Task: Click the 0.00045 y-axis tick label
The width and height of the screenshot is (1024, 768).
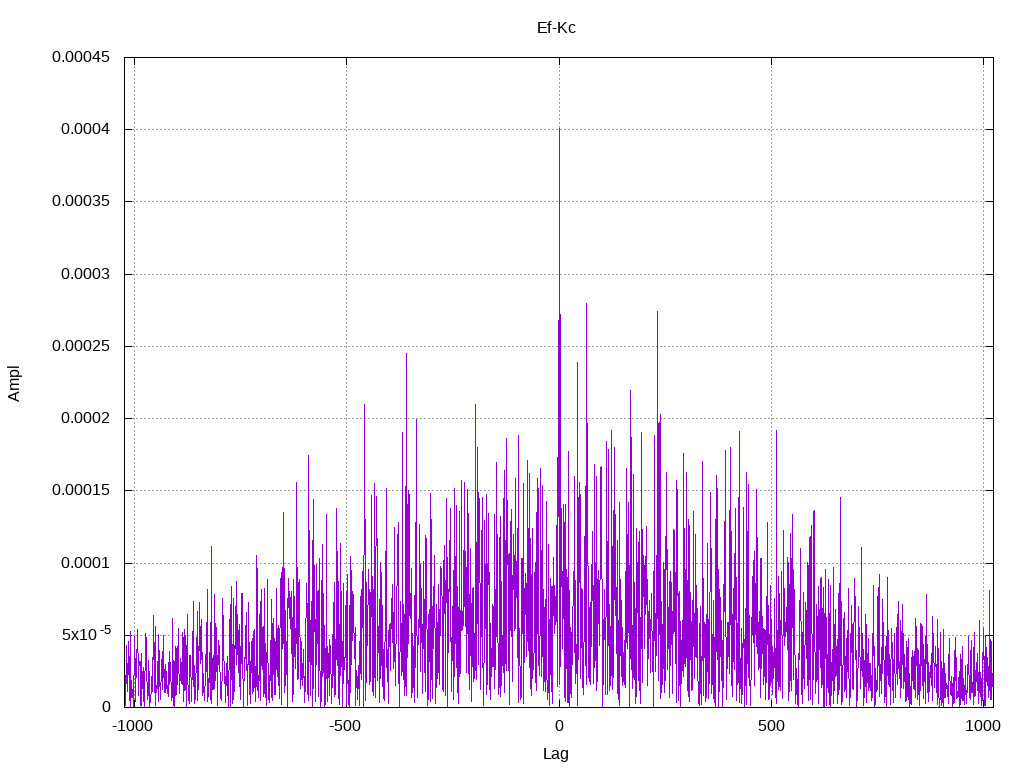Action: (x=81, y=57)
